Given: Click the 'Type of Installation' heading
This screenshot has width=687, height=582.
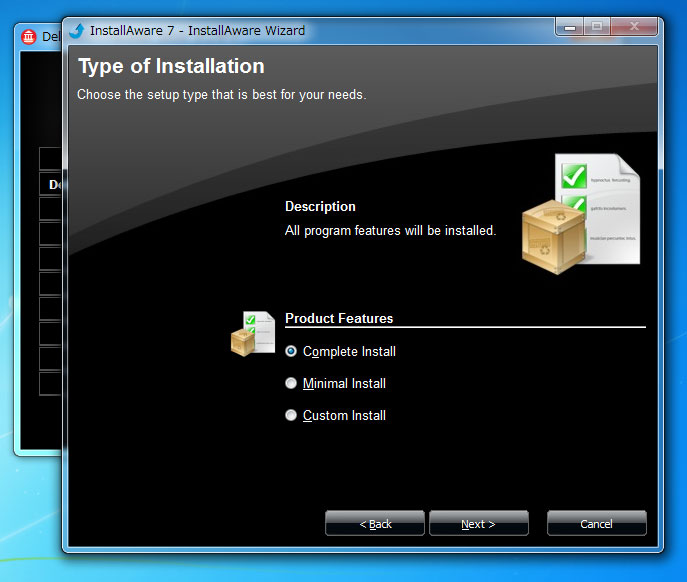Looking at the screenshot, I should coord(171,67).
